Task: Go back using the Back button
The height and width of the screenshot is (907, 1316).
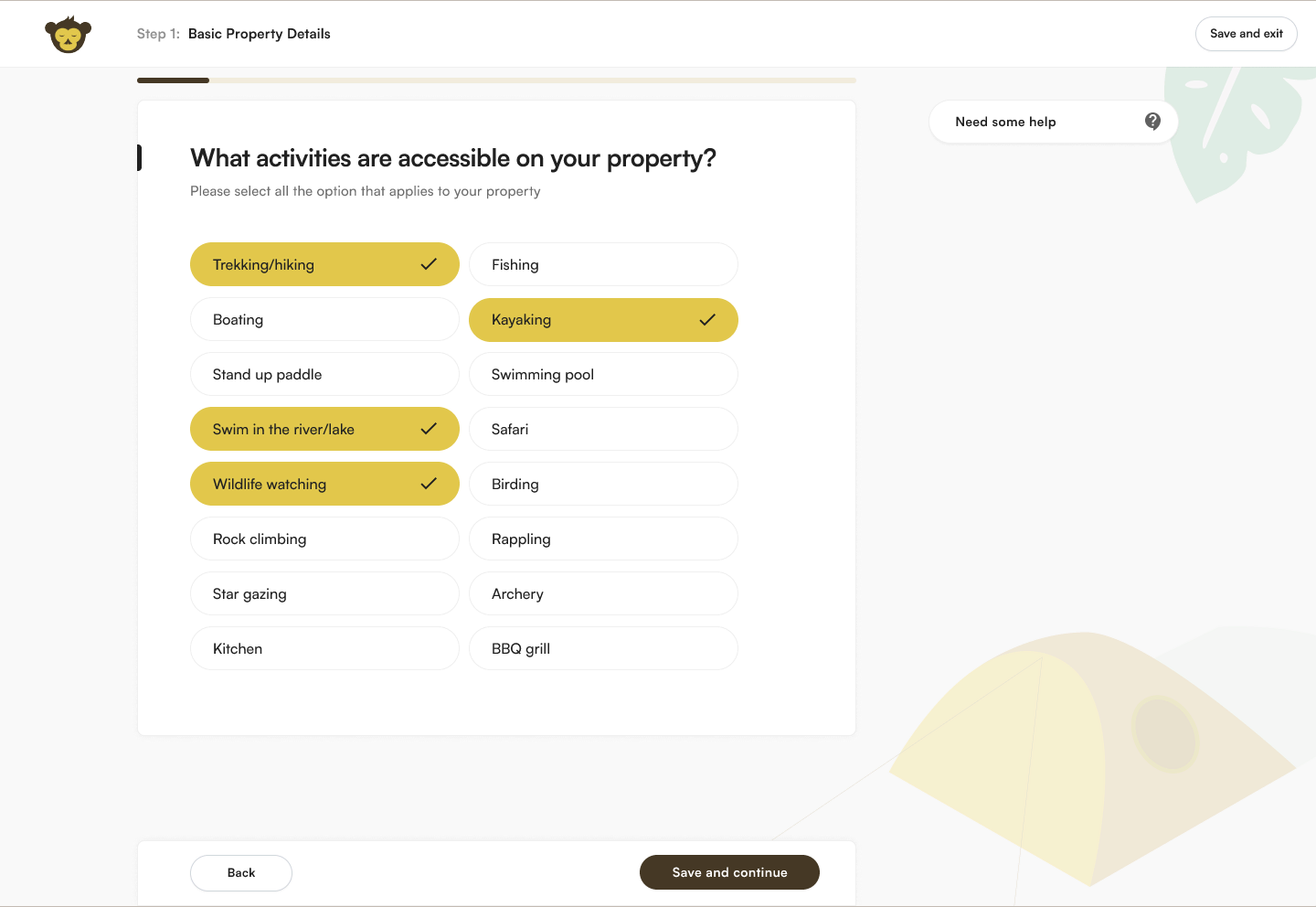Action: [x=241, y=873]
